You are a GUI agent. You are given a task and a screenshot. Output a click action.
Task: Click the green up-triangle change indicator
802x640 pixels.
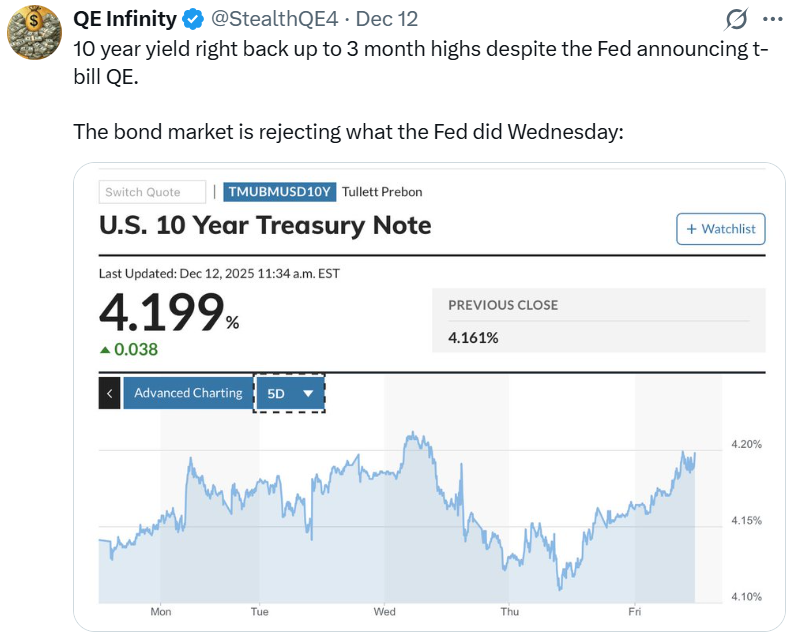(104, 349)
